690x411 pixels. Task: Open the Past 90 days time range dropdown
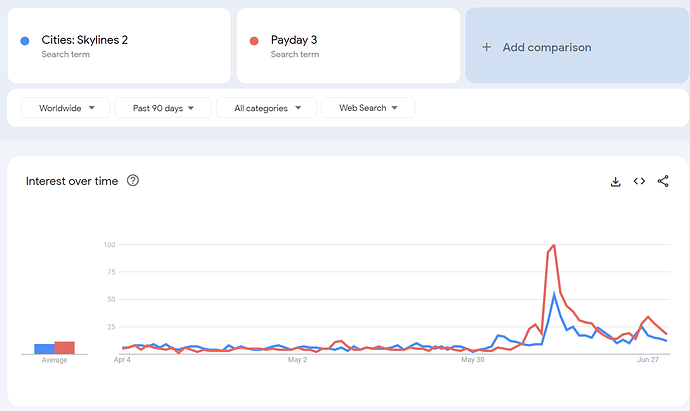pyautogui.click(x=163, y=108)
